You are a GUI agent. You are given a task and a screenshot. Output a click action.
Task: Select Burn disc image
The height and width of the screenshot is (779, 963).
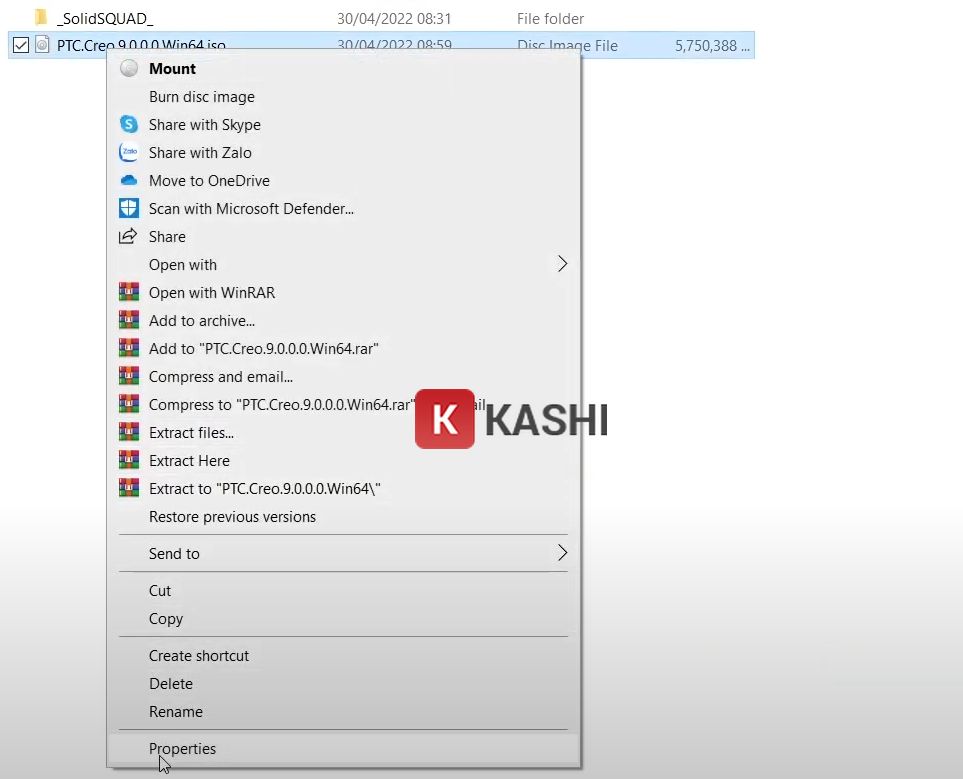[201, 97]
